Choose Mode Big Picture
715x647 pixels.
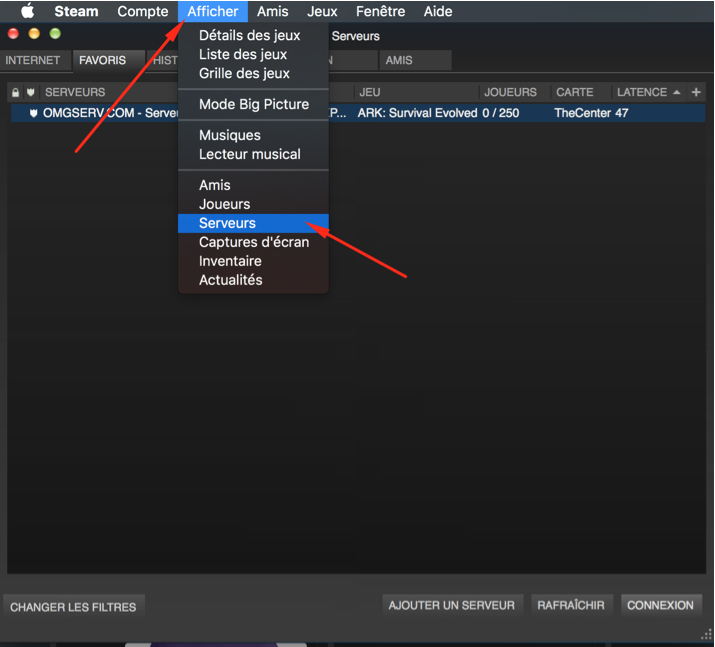[253, 104]
